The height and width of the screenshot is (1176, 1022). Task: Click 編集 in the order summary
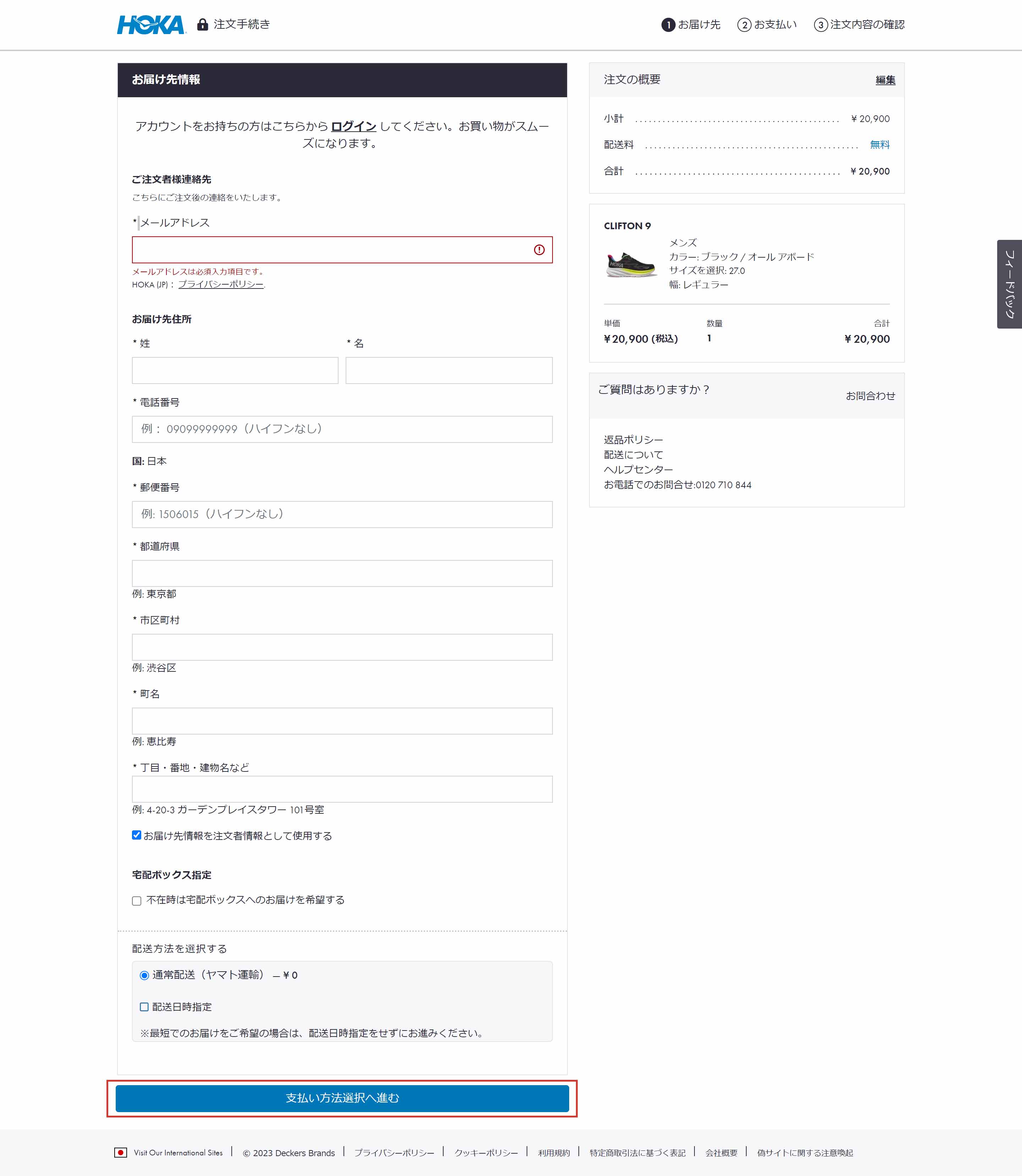885,81
